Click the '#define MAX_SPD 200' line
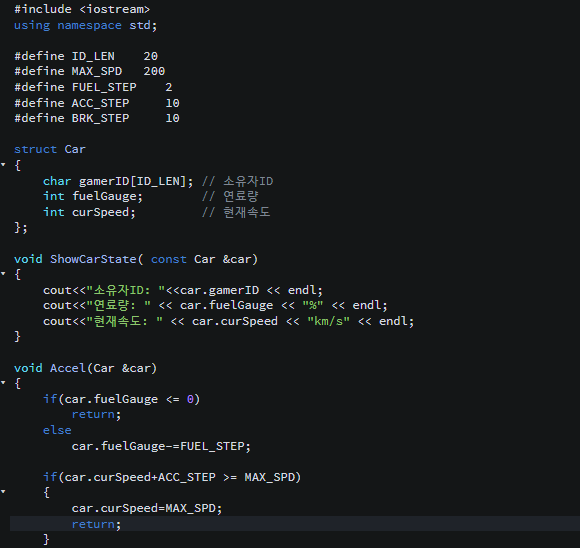Image resolution: width=580 pixels, height=548 pixels. (x=90, y=71)
